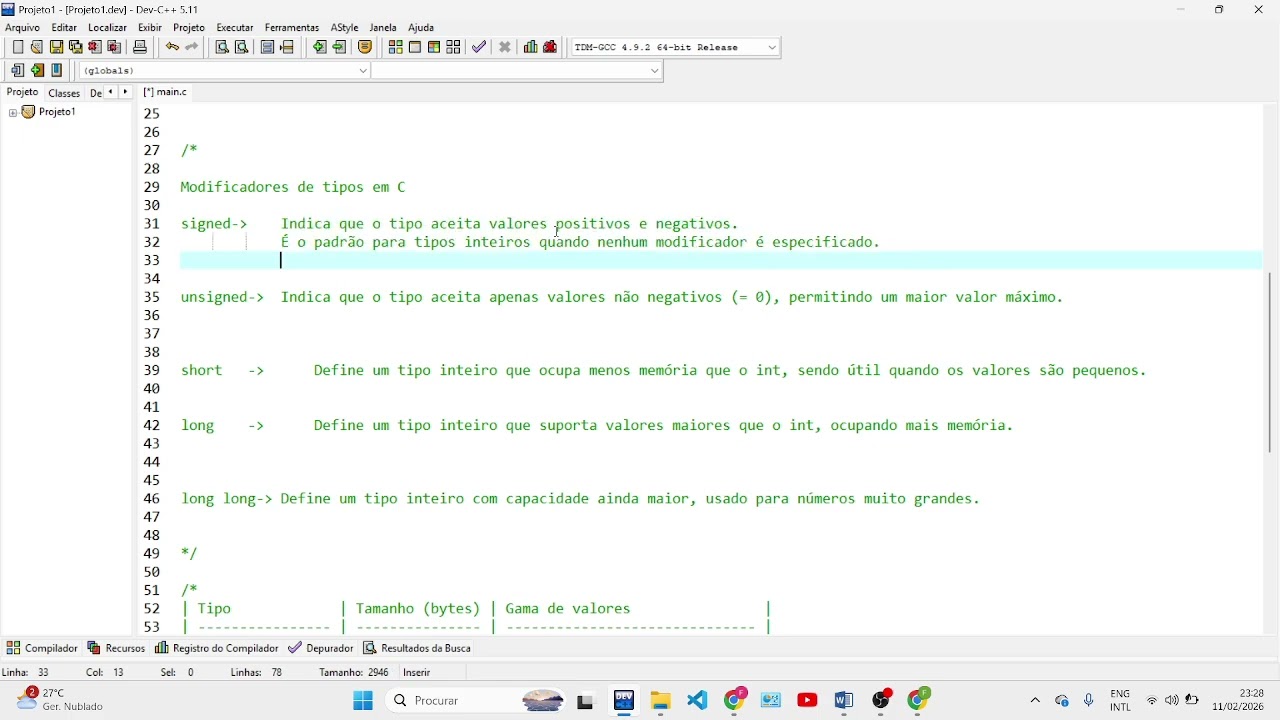This screenshot has height=720, width=1280.
Task: Open Visual Studio Code from taskbar
Action: click(698, 701)
